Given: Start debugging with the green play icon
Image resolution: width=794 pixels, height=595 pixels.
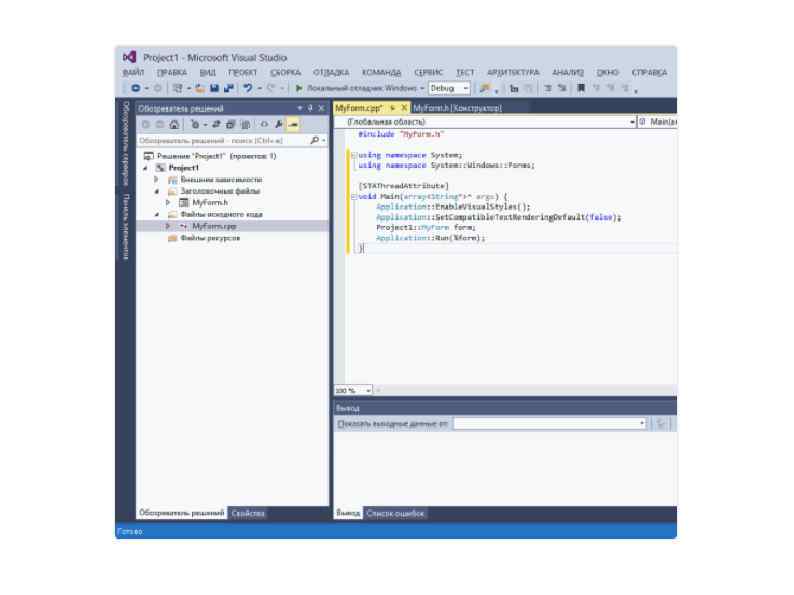Looking at the screenshot, I should pyautogui.click(x=299, y=88).
